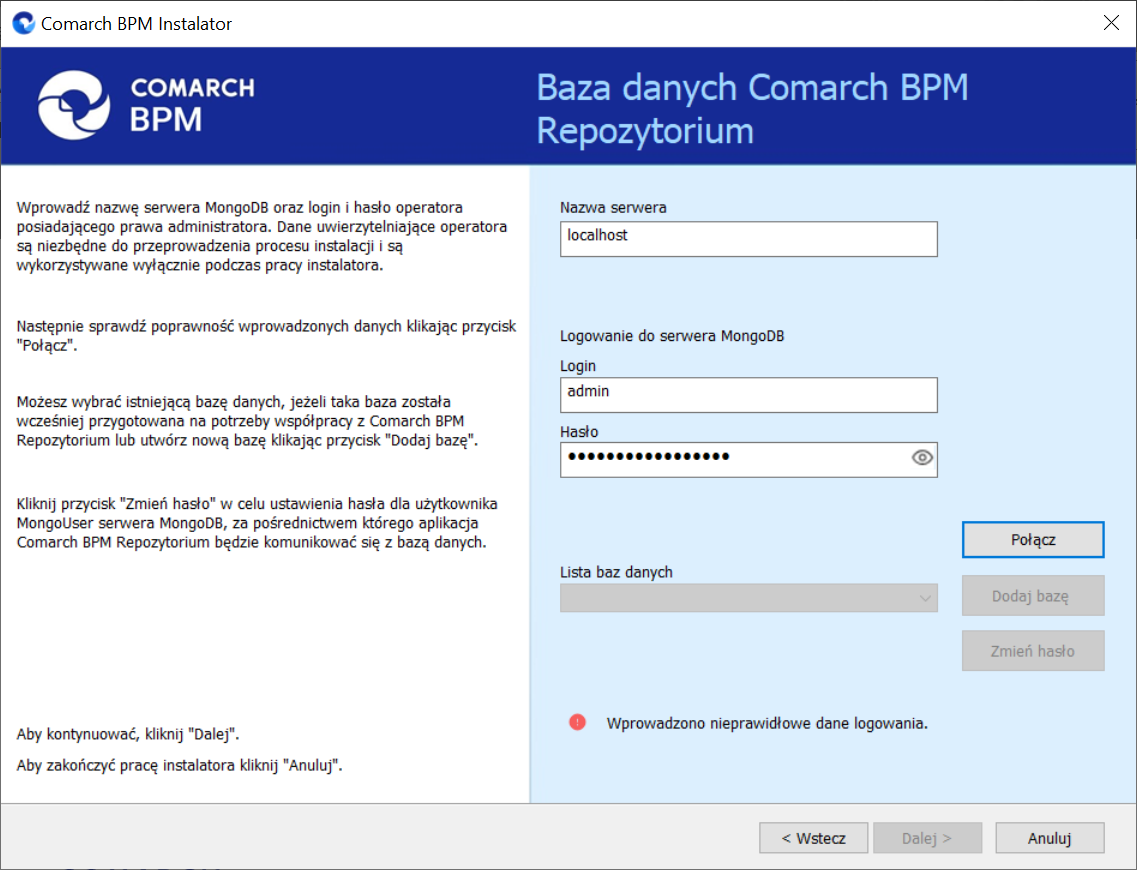Focus the Nazwa serwera input field
1137x870 pixels.
748,239
